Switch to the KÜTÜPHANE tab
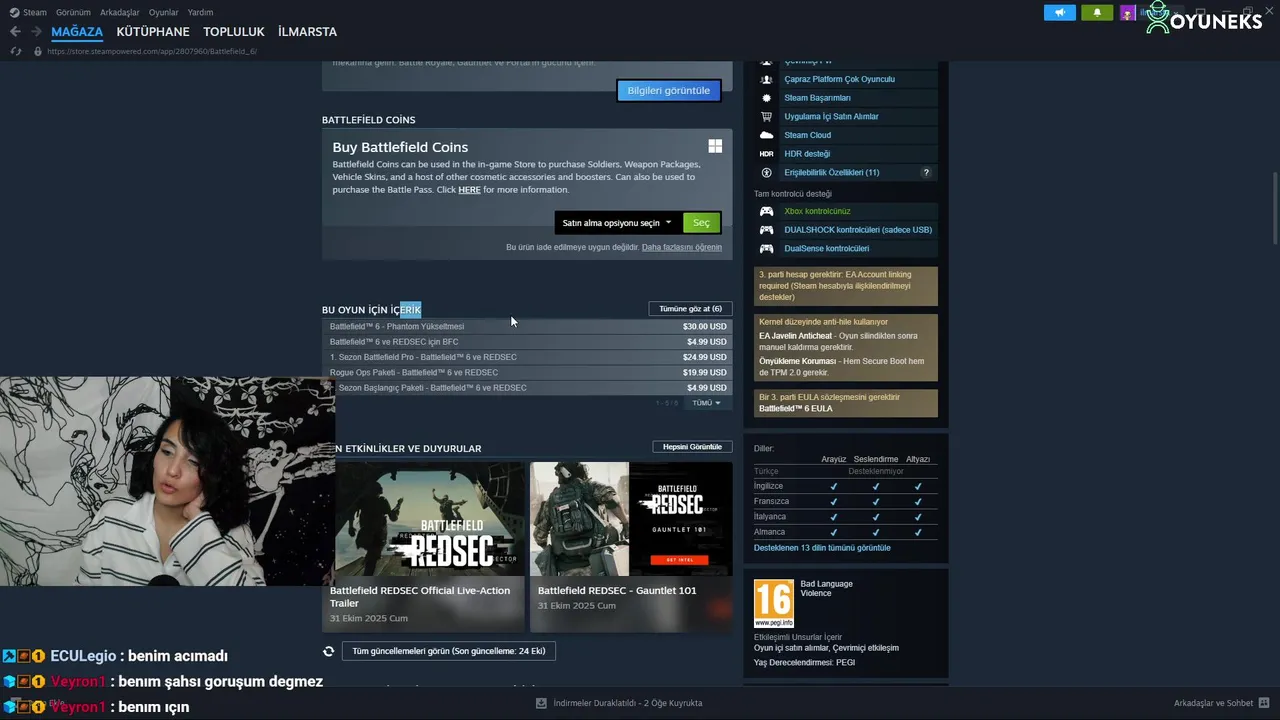The image size is (1280, 720). point(153,32)
